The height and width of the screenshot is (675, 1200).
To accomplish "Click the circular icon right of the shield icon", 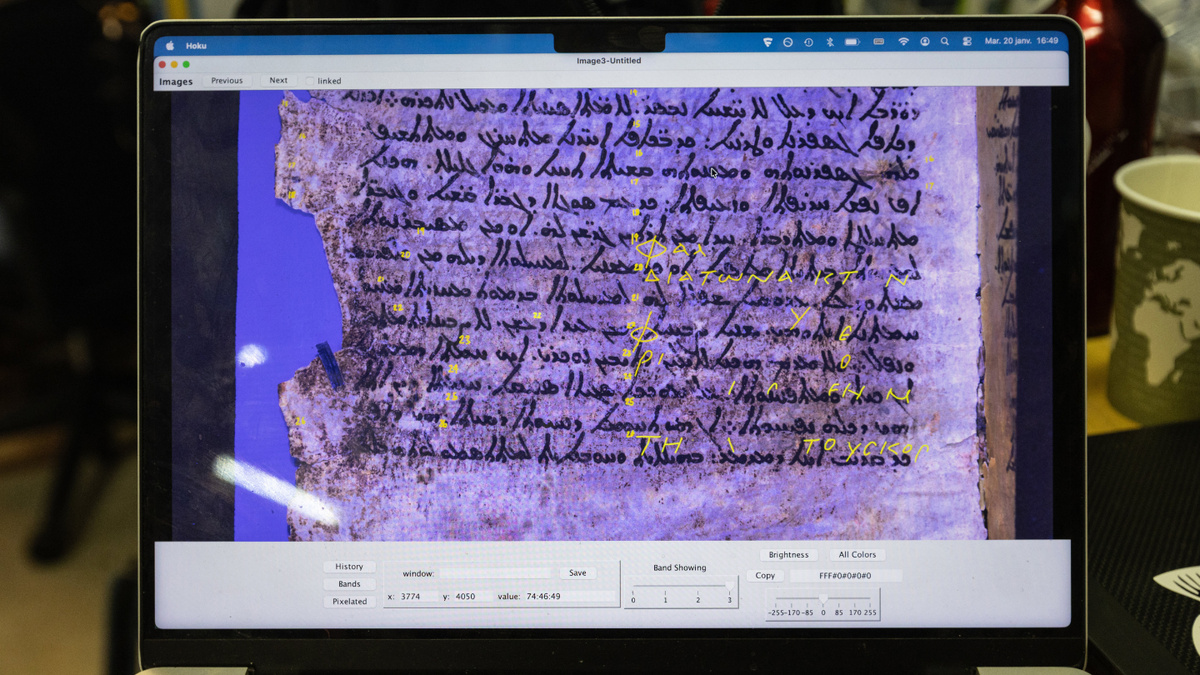I will 788,42.
